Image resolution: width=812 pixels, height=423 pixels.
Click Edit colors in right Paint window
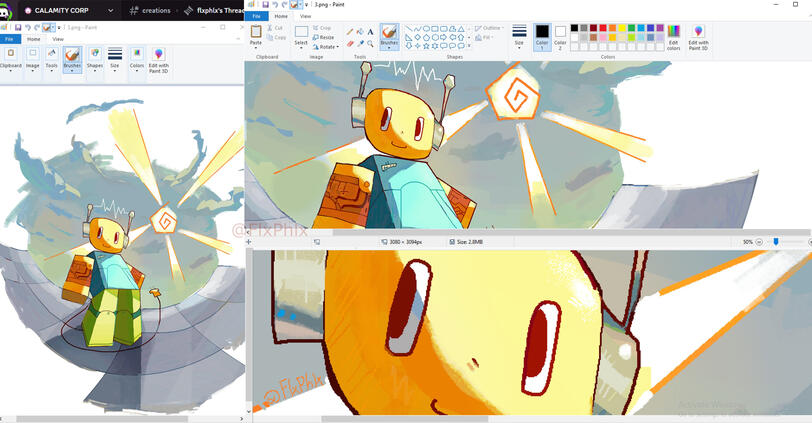[x=674, y=35]
